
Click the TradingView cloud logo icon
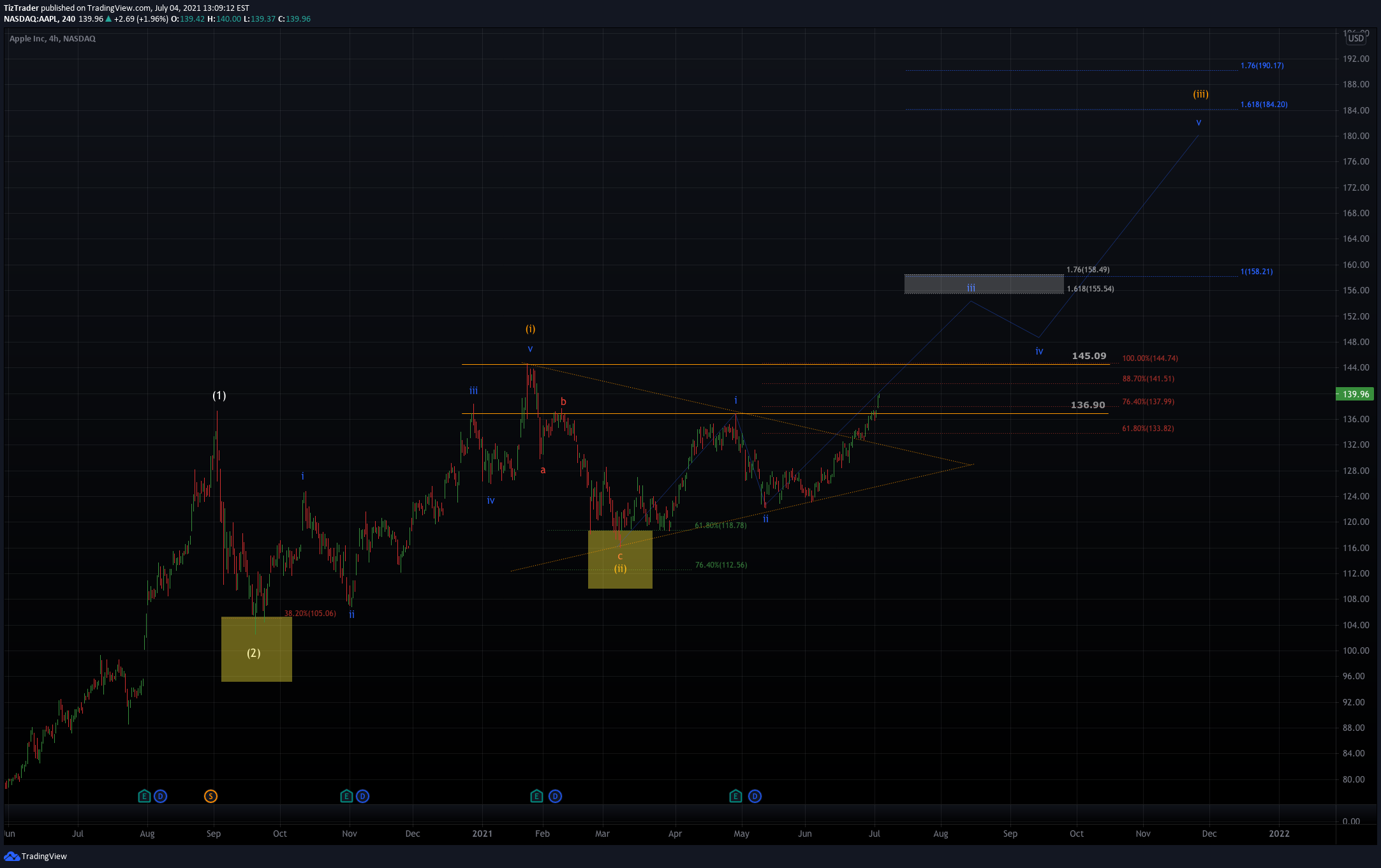coord(11,856)
